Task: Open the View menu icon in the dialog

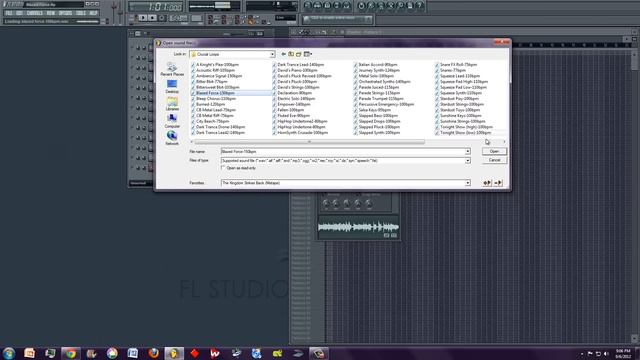Action: tap(308, 54)
